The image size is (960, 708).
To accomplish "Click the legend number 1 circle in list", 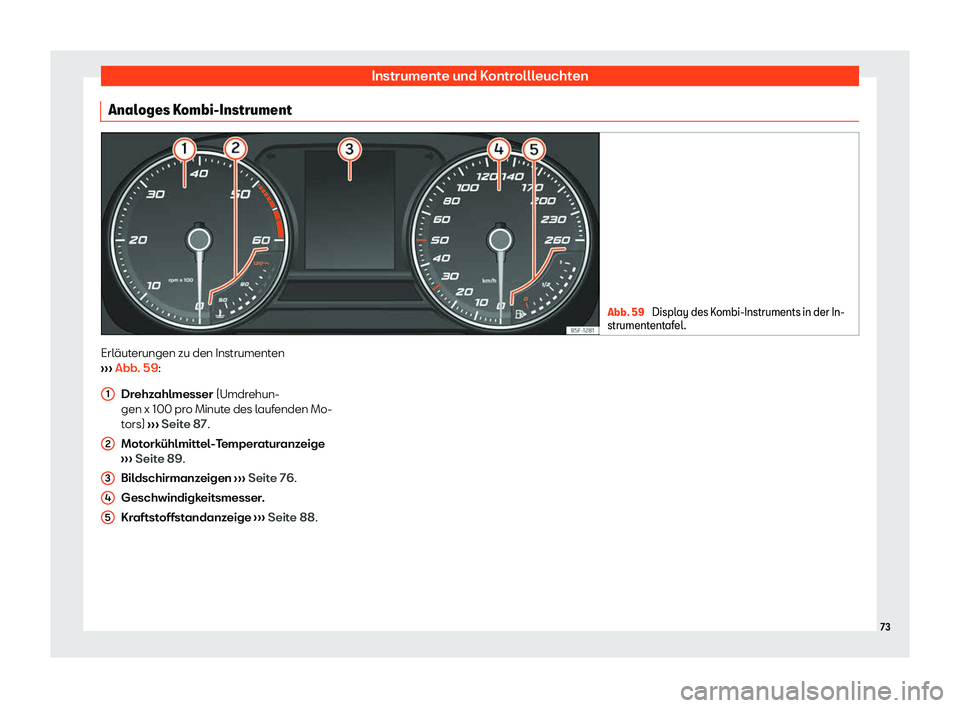I will [x=108, y=394].
